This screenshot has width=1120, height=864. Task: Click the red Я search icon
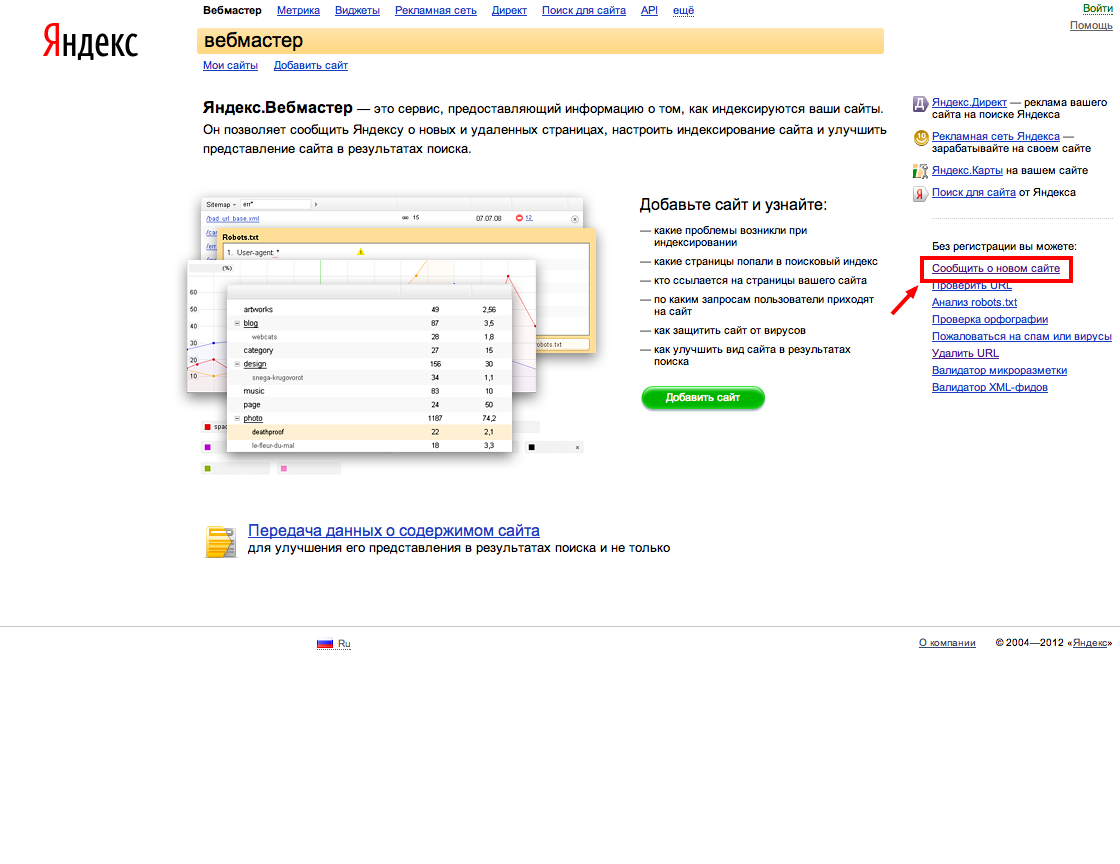[920, 194]
